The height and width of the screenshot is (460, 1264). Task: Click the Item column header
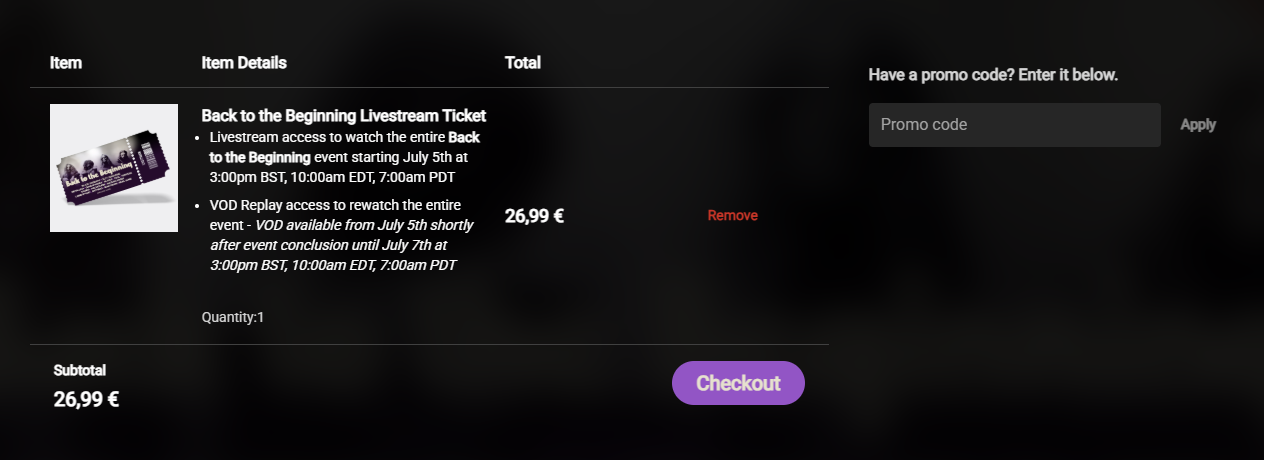[66, 62]
